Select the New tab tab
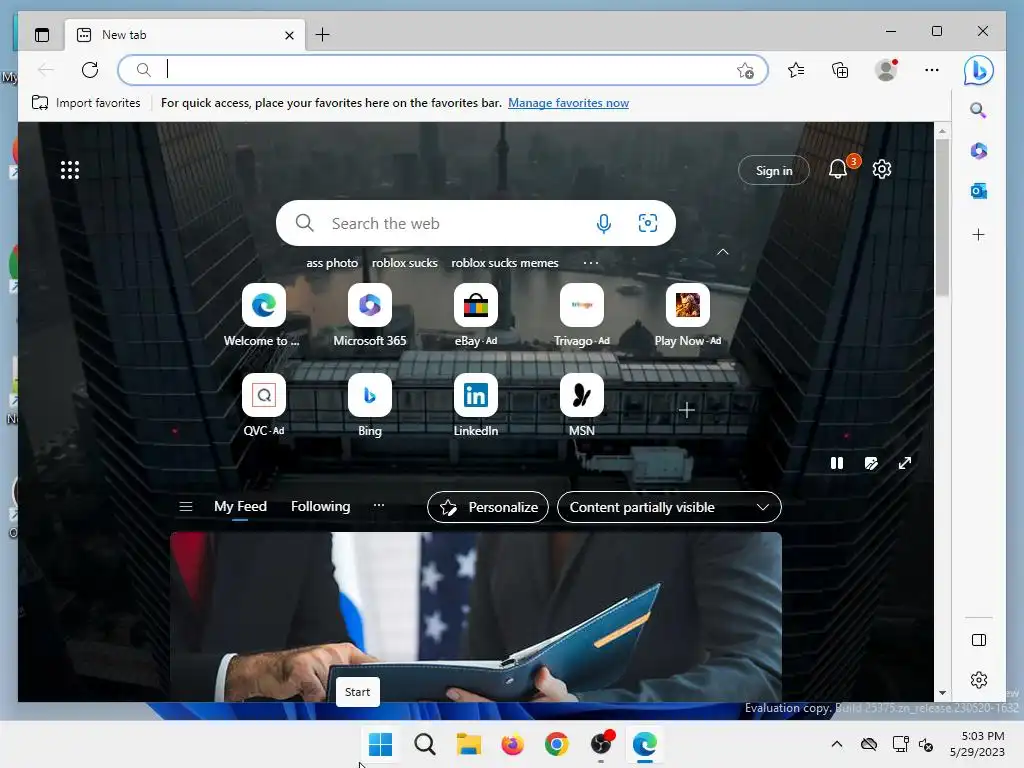The height and width of the screenshot is (768, 1024). pos(185,35)
